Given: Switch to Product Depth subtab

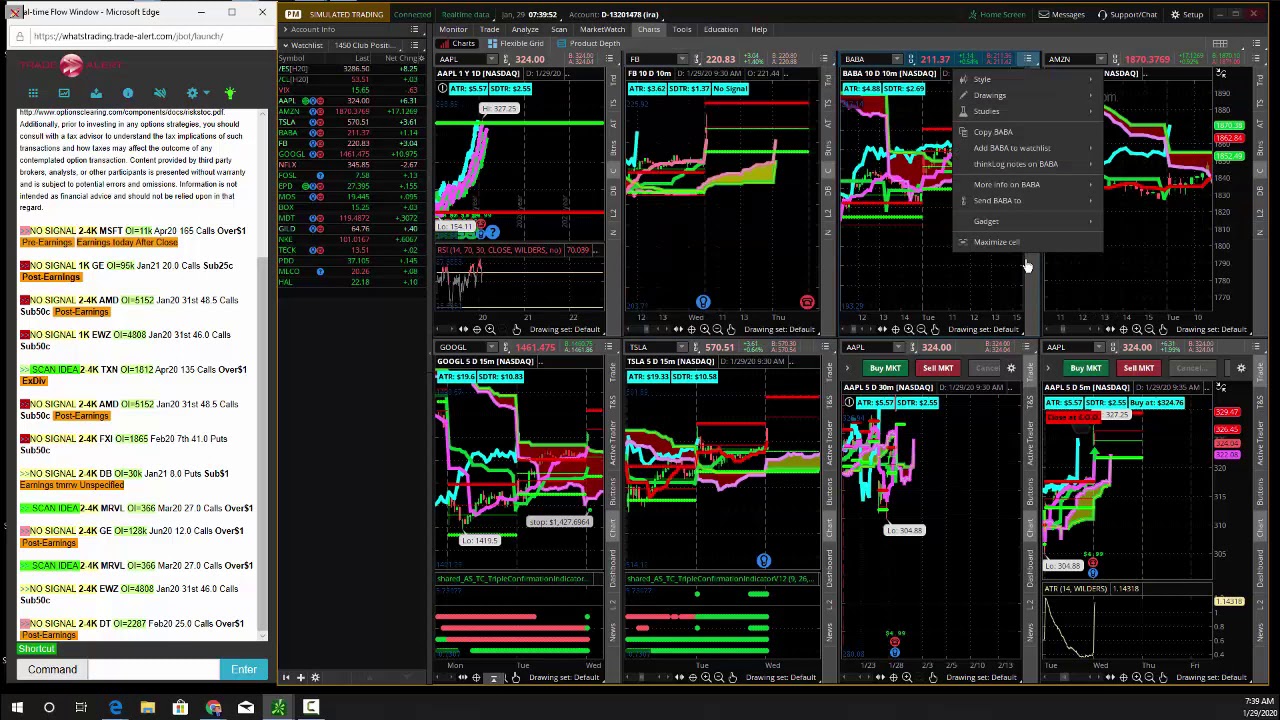Looking at the screenshot, I should pyautogui.click(x=590, y=44).
